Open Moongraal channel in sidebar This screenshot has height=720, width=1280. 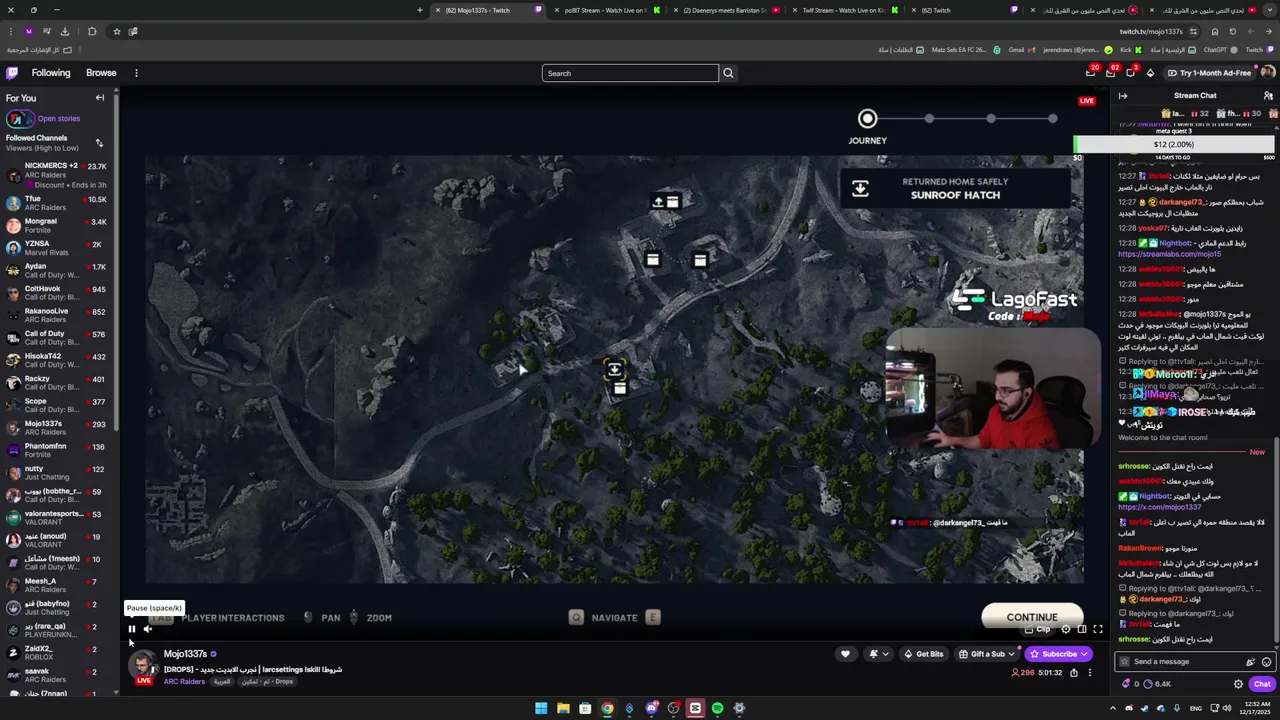coord(58,225)
